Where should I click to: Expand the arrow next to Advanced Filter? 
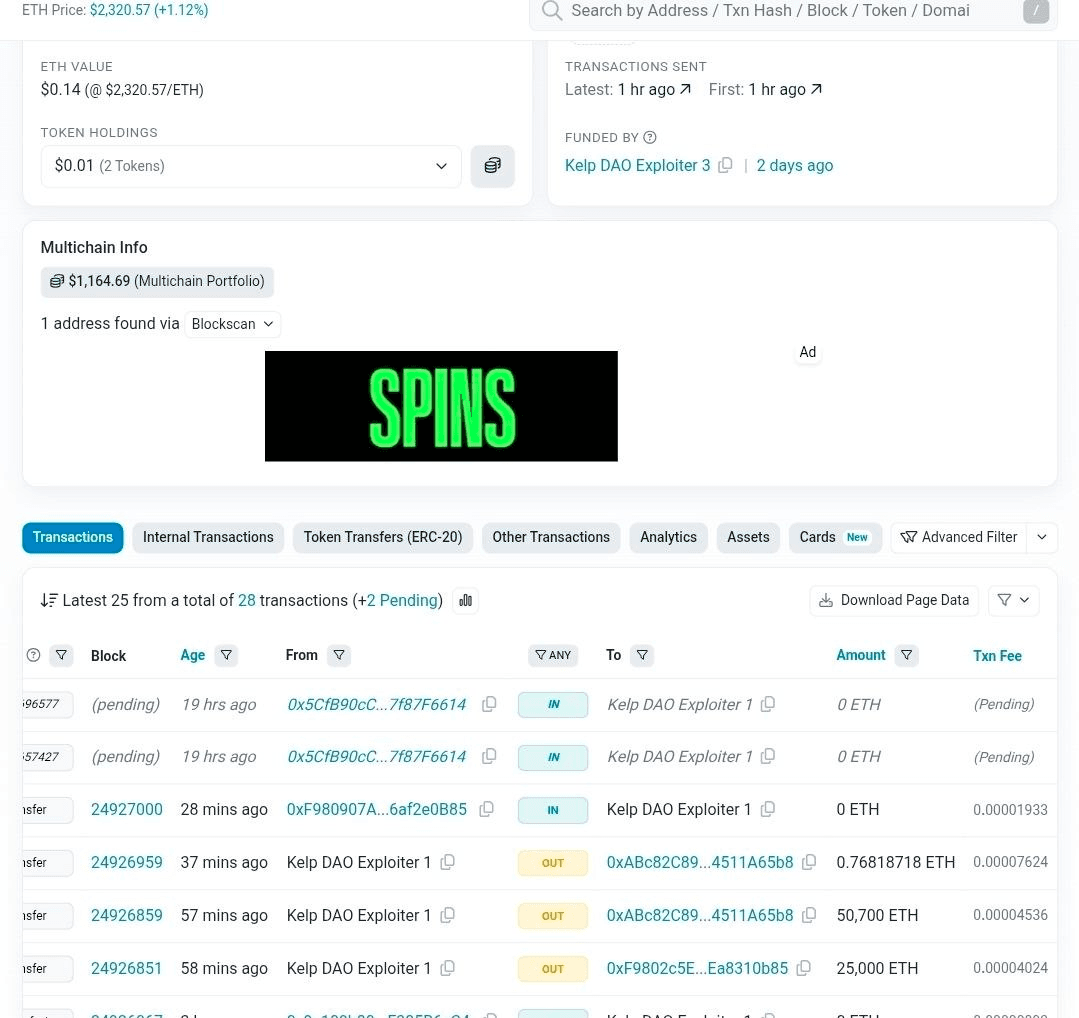point(1041,537)
